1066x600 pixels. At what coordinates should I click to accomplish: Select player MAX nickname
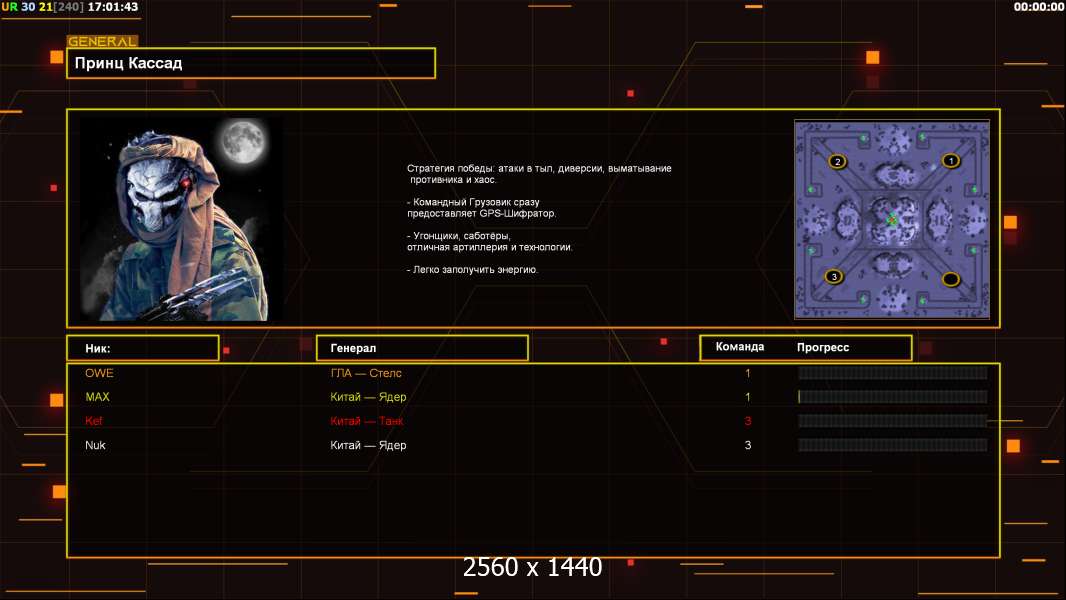click(x=97, y=397)
